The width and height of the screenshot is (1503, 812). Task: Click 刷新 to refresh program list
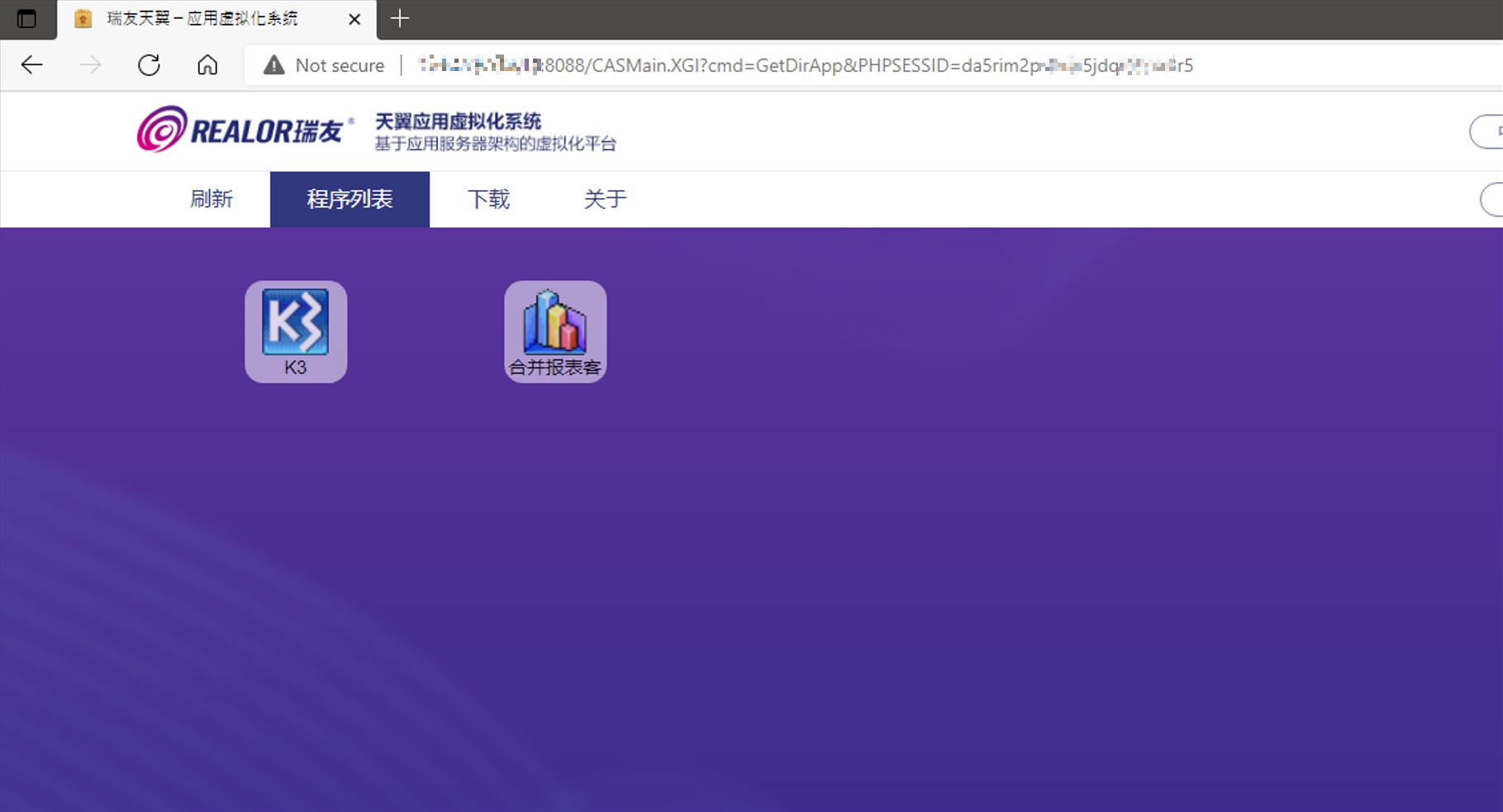(x=212, y=199)
